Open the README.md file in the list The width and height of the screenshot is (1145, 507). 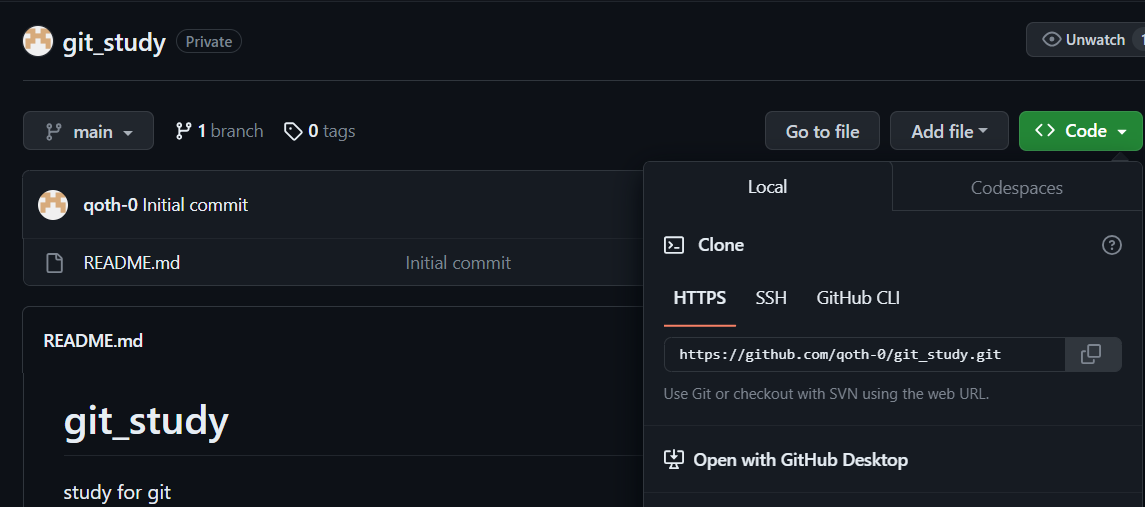(x=131, y=262)
